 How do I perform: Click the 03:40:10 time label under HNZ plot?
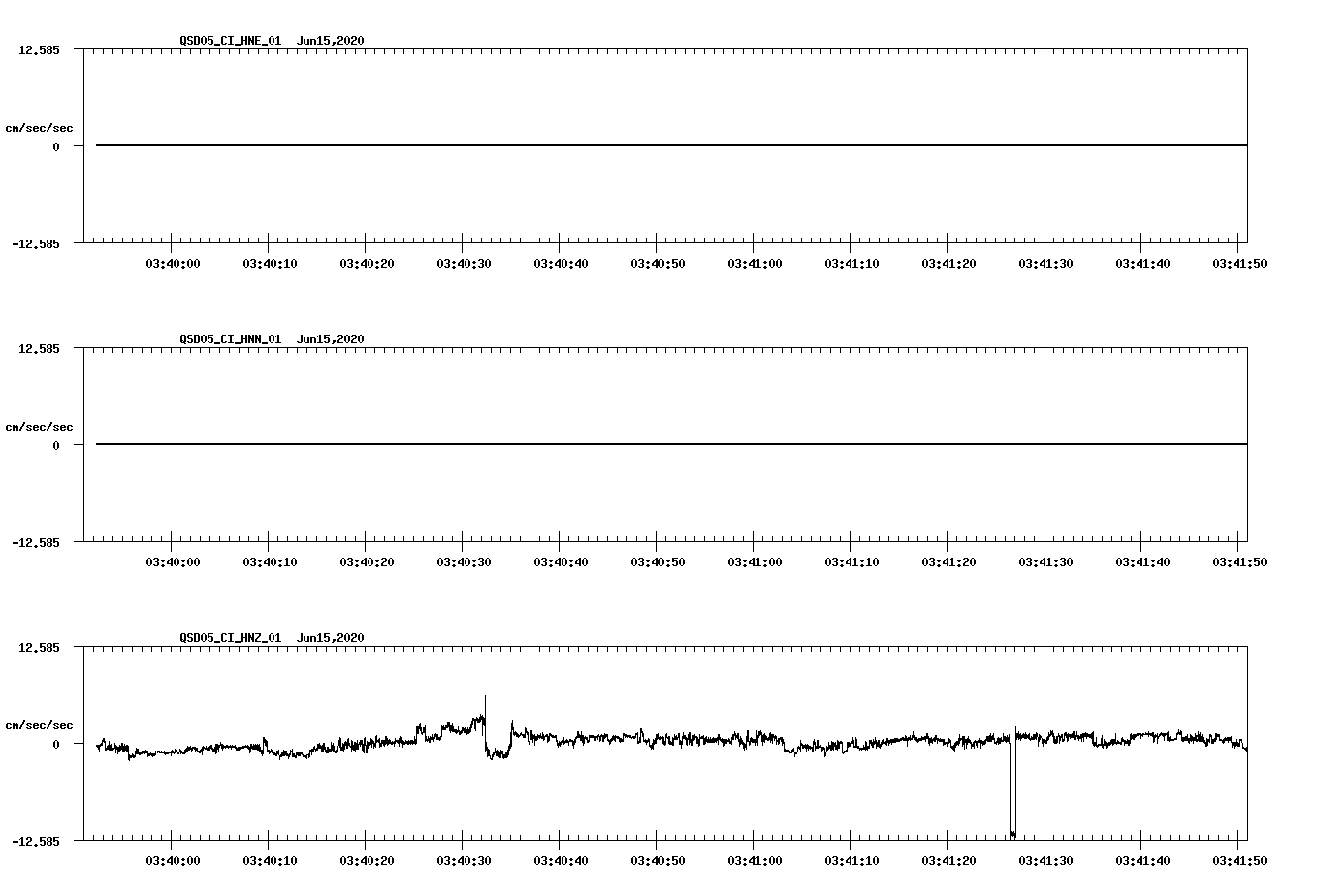pos(270,860)
